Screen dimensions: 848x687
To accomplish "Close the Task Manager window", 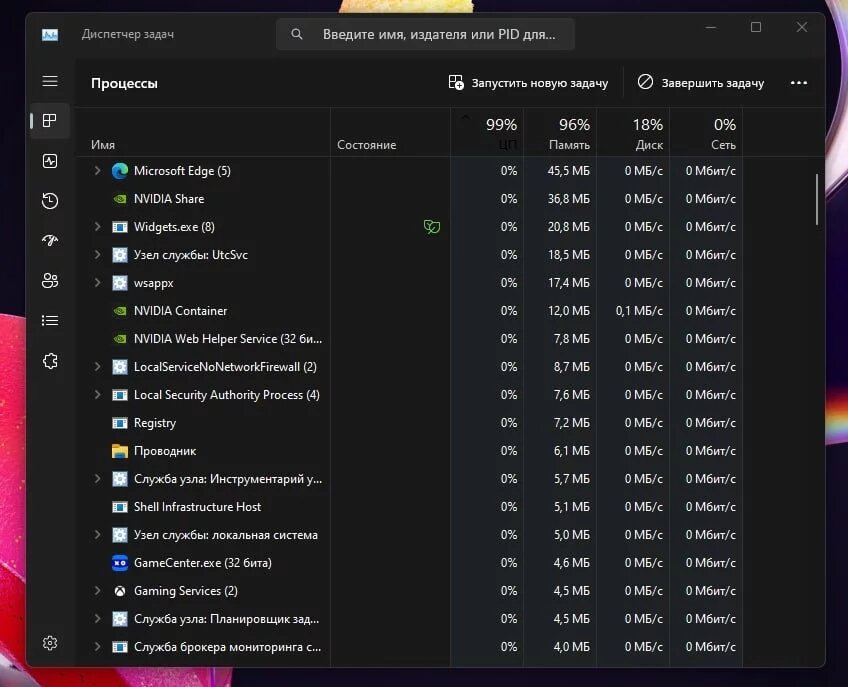I will point(801,27).
